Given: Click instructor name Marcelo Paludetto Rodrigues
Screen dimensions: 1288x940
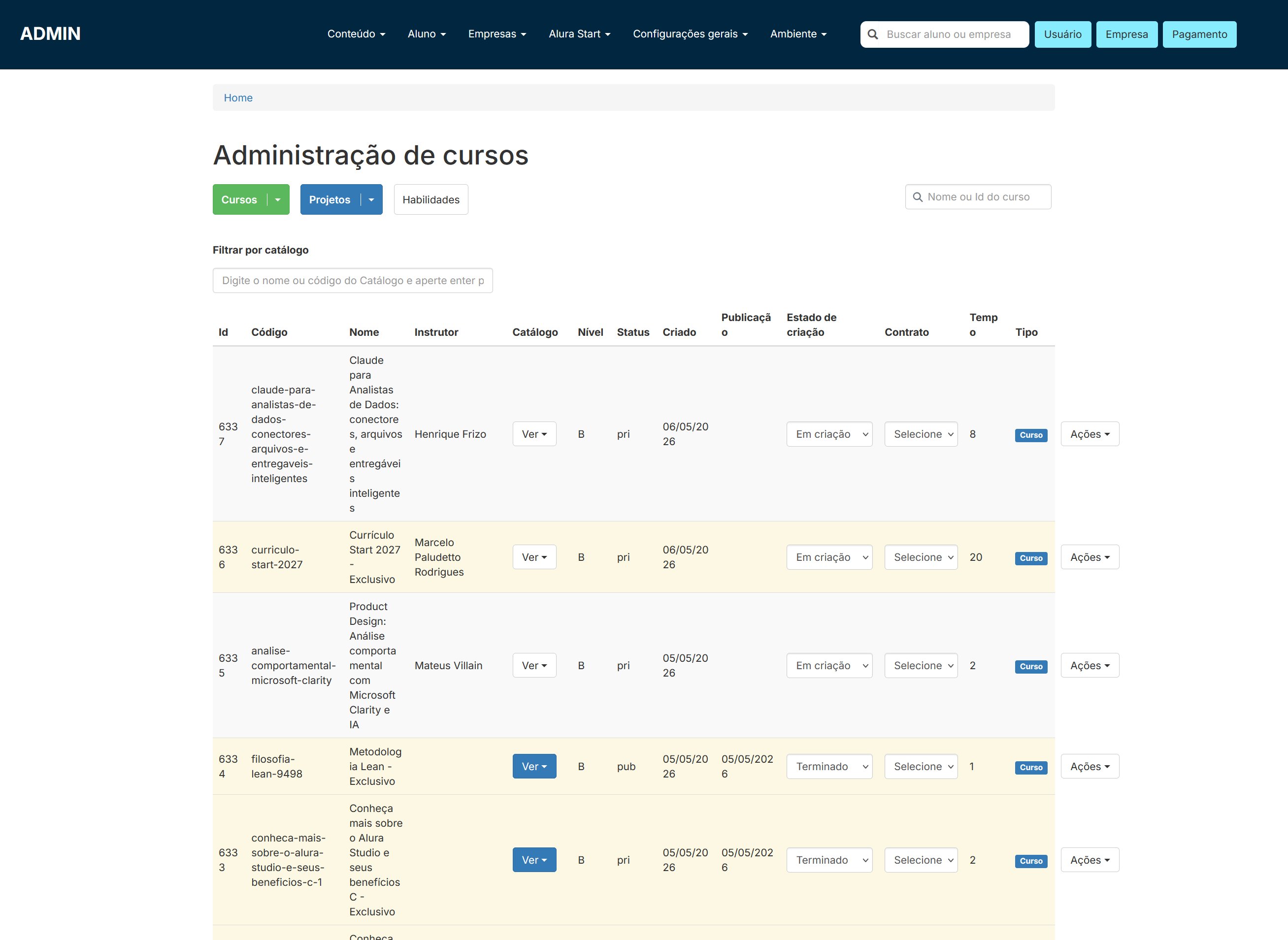Looking at the screenshot, I should click(x=439, y=557).
